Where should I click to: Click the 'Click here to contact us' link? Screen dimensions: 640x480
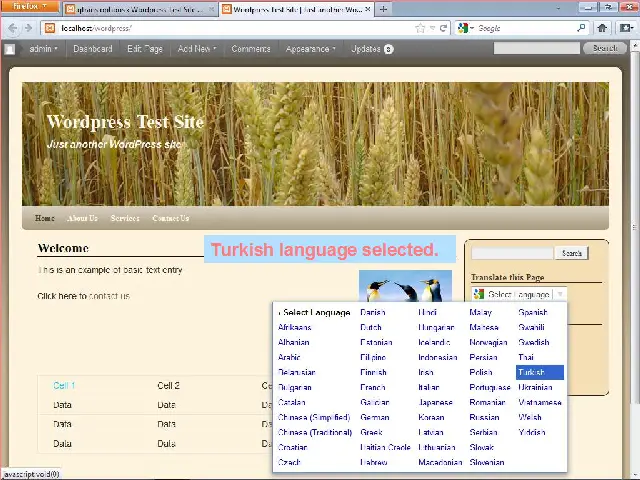84,296
